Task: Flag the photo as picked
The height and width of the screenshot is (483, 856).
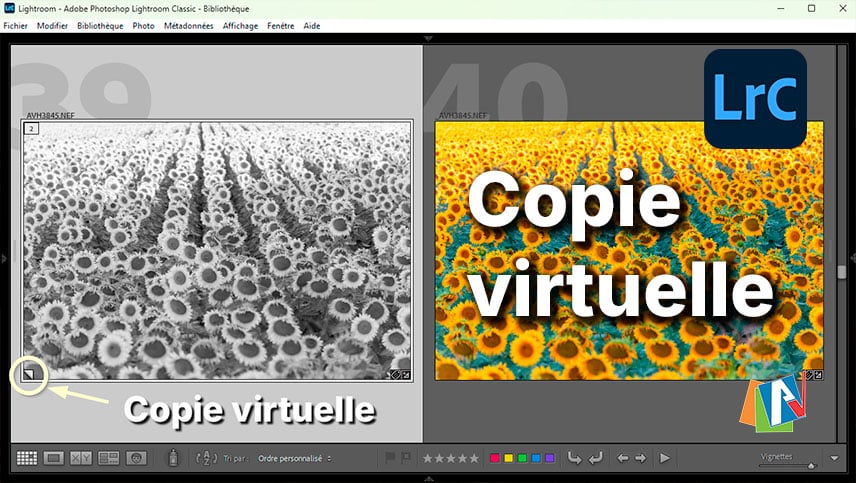Action: [390, 458]
